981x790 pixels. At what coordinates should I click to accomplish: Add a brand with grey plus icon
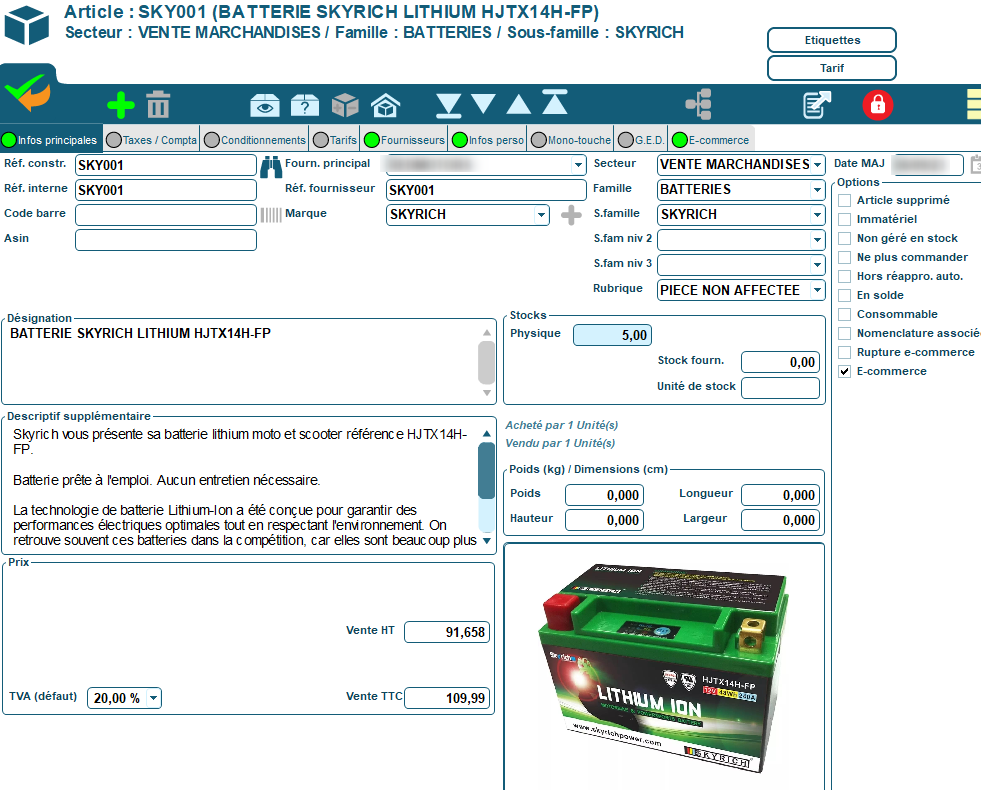click(571, 215)
